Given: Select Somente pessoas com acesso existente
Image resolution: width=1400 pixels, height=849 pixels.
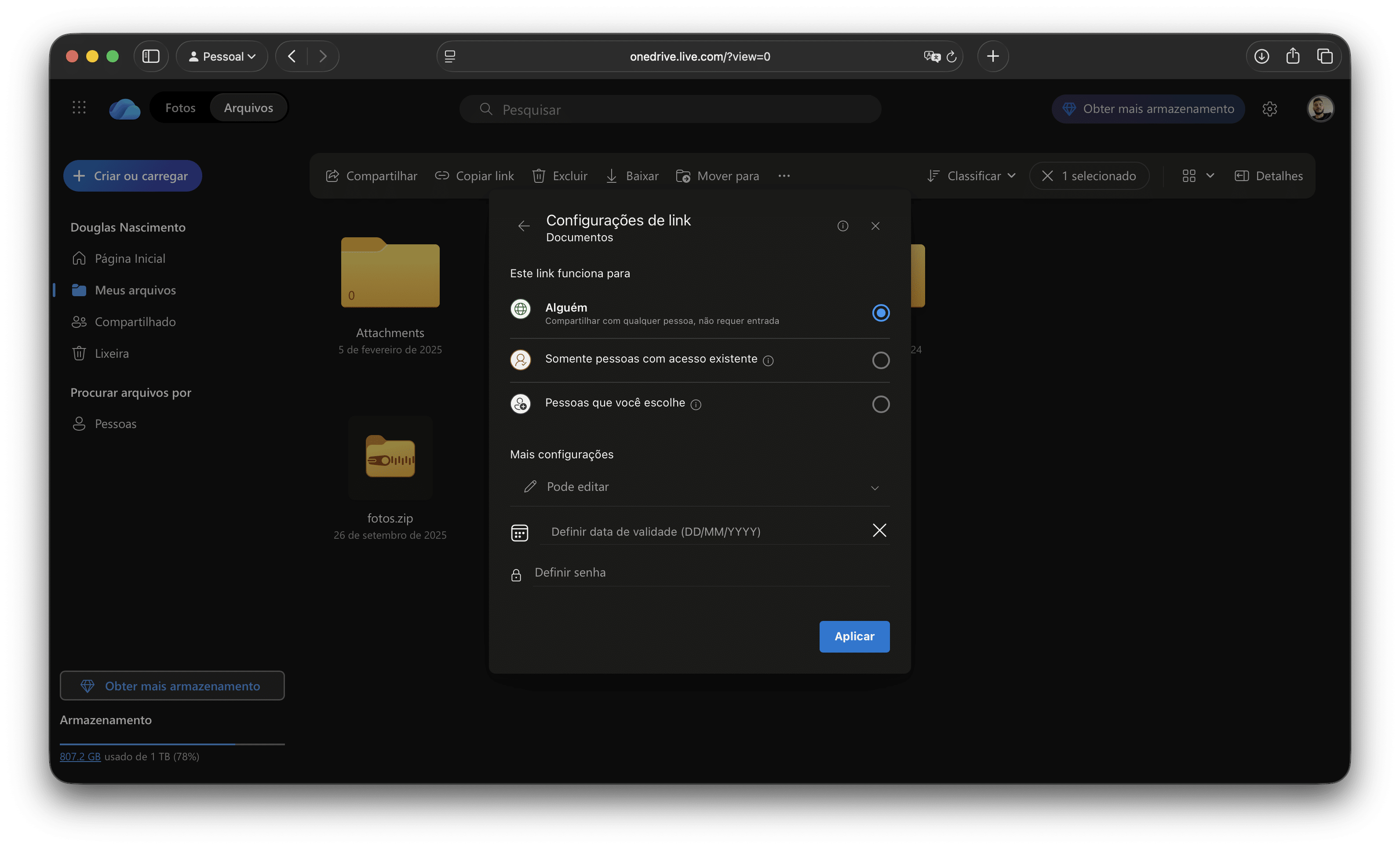Looking at the screenshot, I should coord(880,360).
